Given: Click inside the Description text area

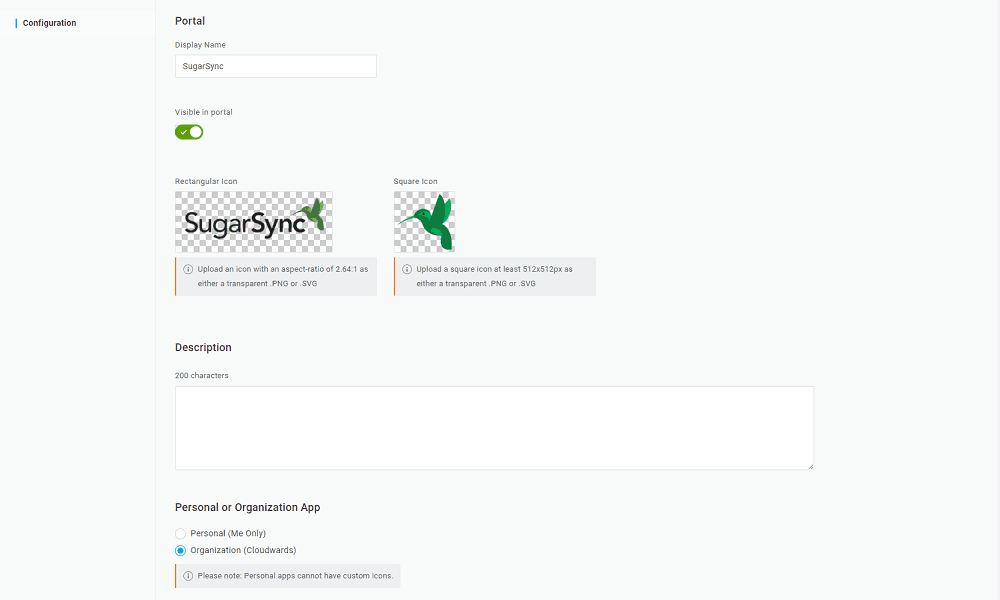Looking at the screenshot, I should (494, 428).
